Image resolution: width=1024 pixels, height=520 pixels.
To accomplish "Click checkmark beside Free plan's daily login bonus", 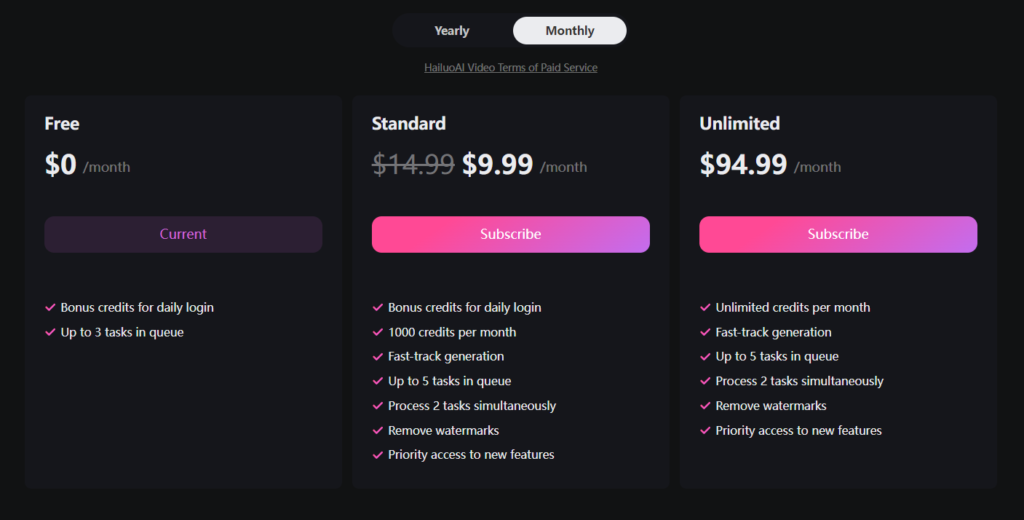I will pyautogui.click(x=50, y=307).
